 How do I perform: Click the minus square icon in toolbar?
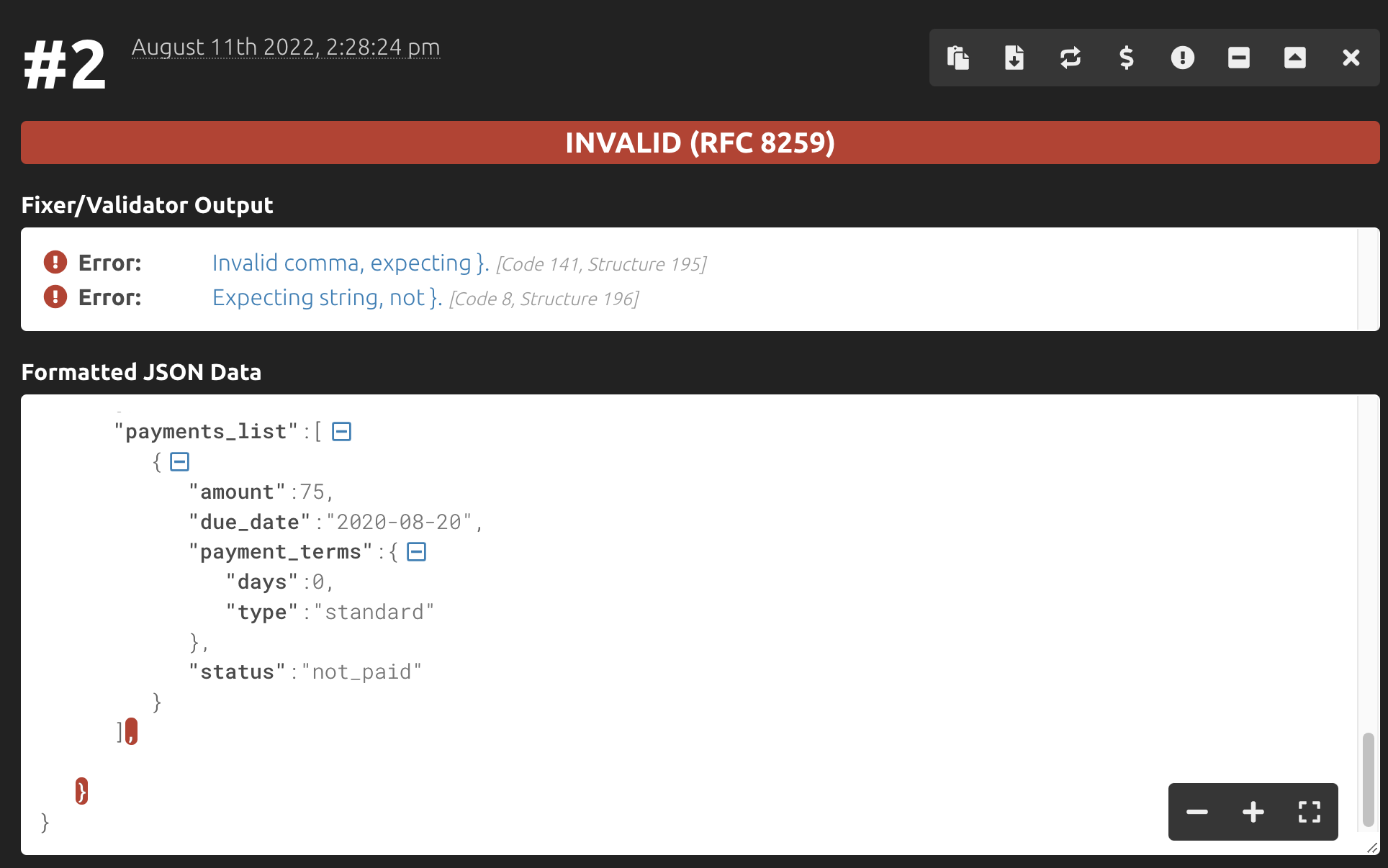(x=1239, y=58)
